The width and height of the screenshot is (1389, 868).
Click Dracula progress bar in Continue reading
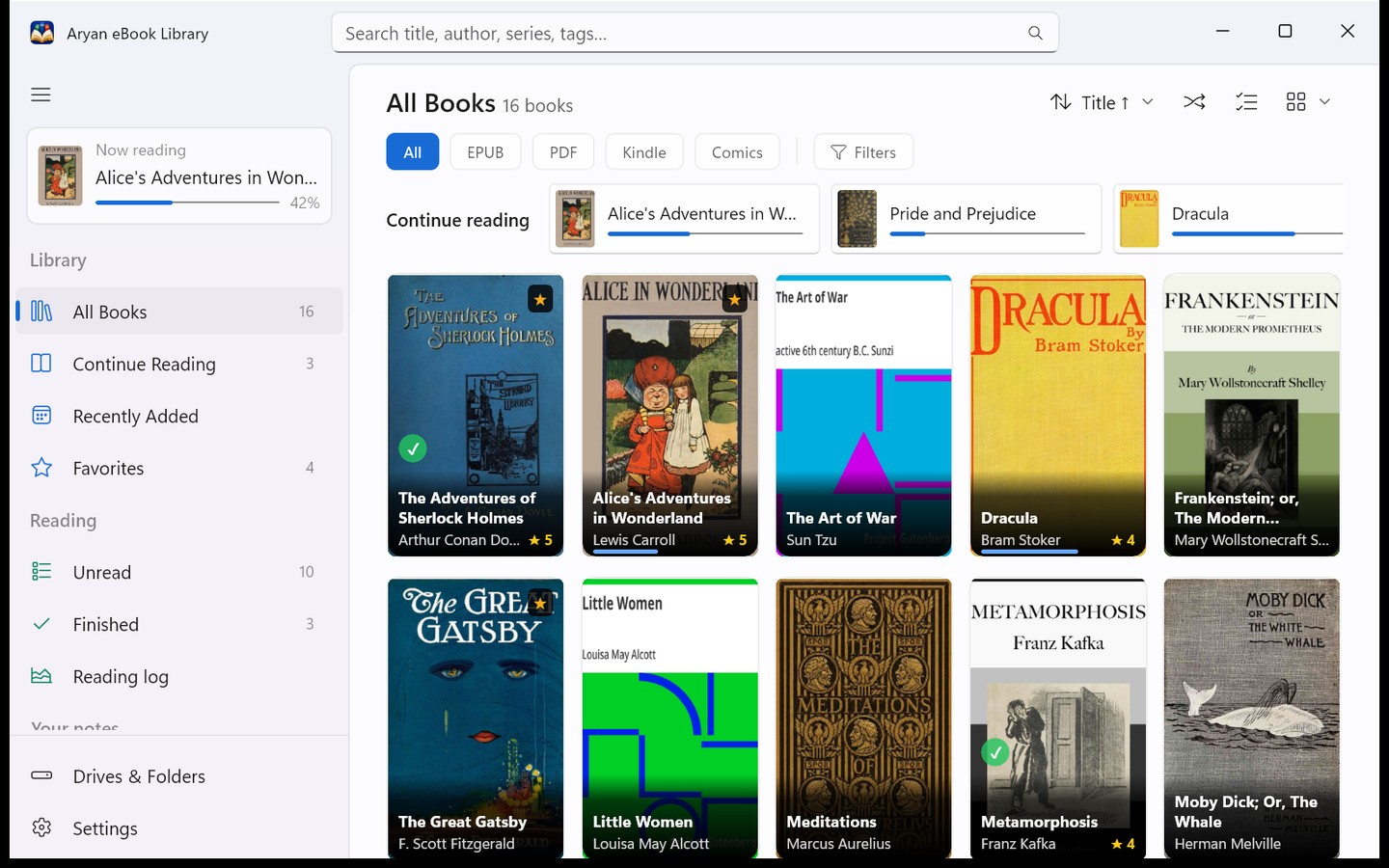(1257, 233)
